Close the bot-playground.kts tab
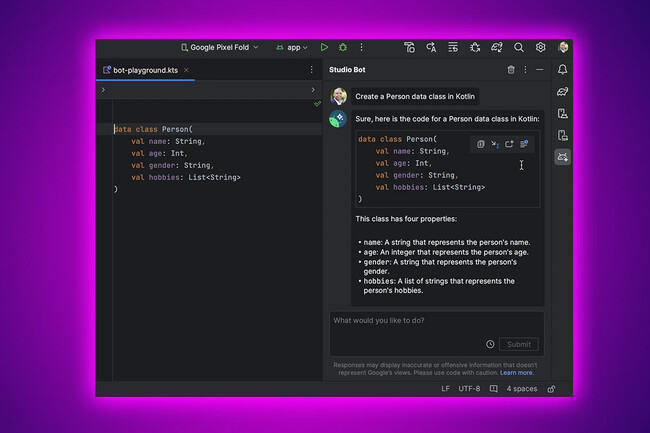The width and height of the screenshot is (650, 433). (x=187, y=70)
